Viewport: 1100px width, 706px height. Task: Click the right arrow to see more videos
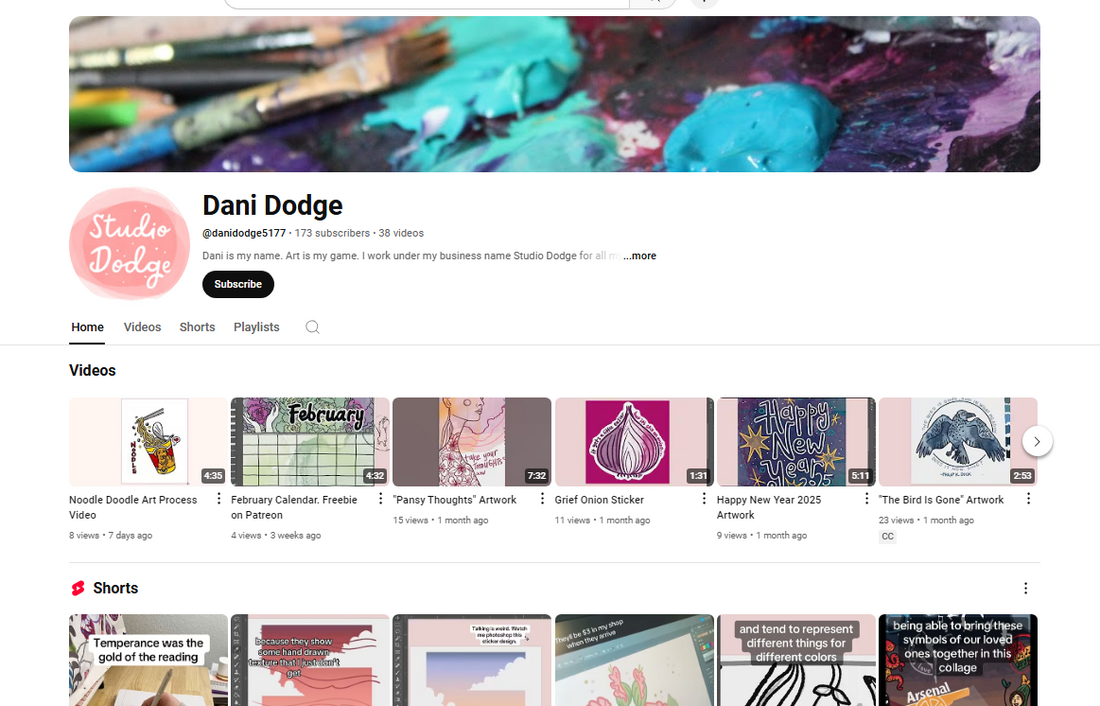click(1037, 441)
